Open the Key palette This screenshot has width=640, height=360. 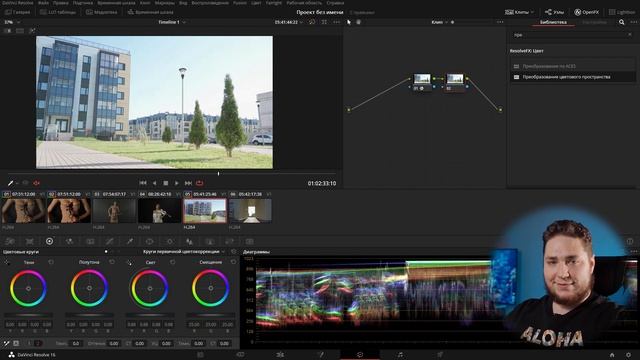coord(209,241)
